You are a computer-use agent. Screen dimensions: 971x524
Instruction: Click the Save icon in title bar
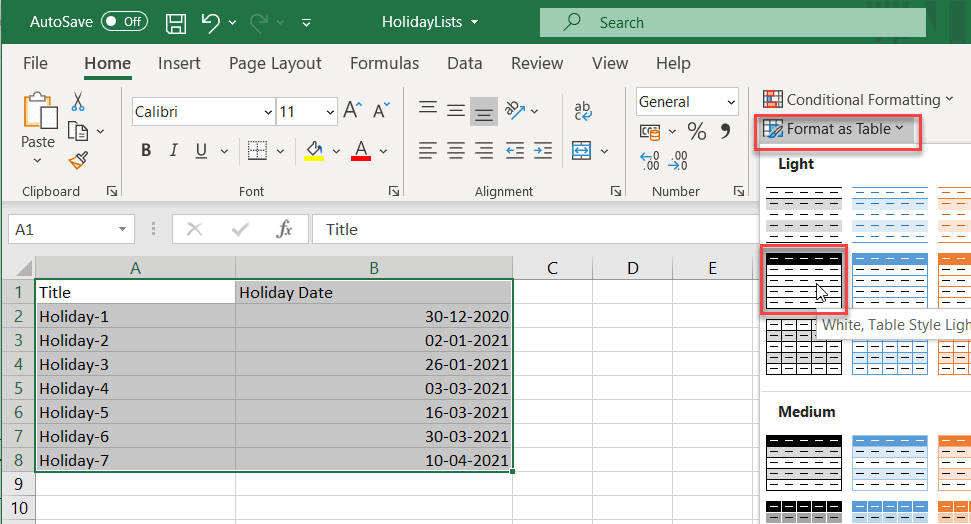point(176,23)
